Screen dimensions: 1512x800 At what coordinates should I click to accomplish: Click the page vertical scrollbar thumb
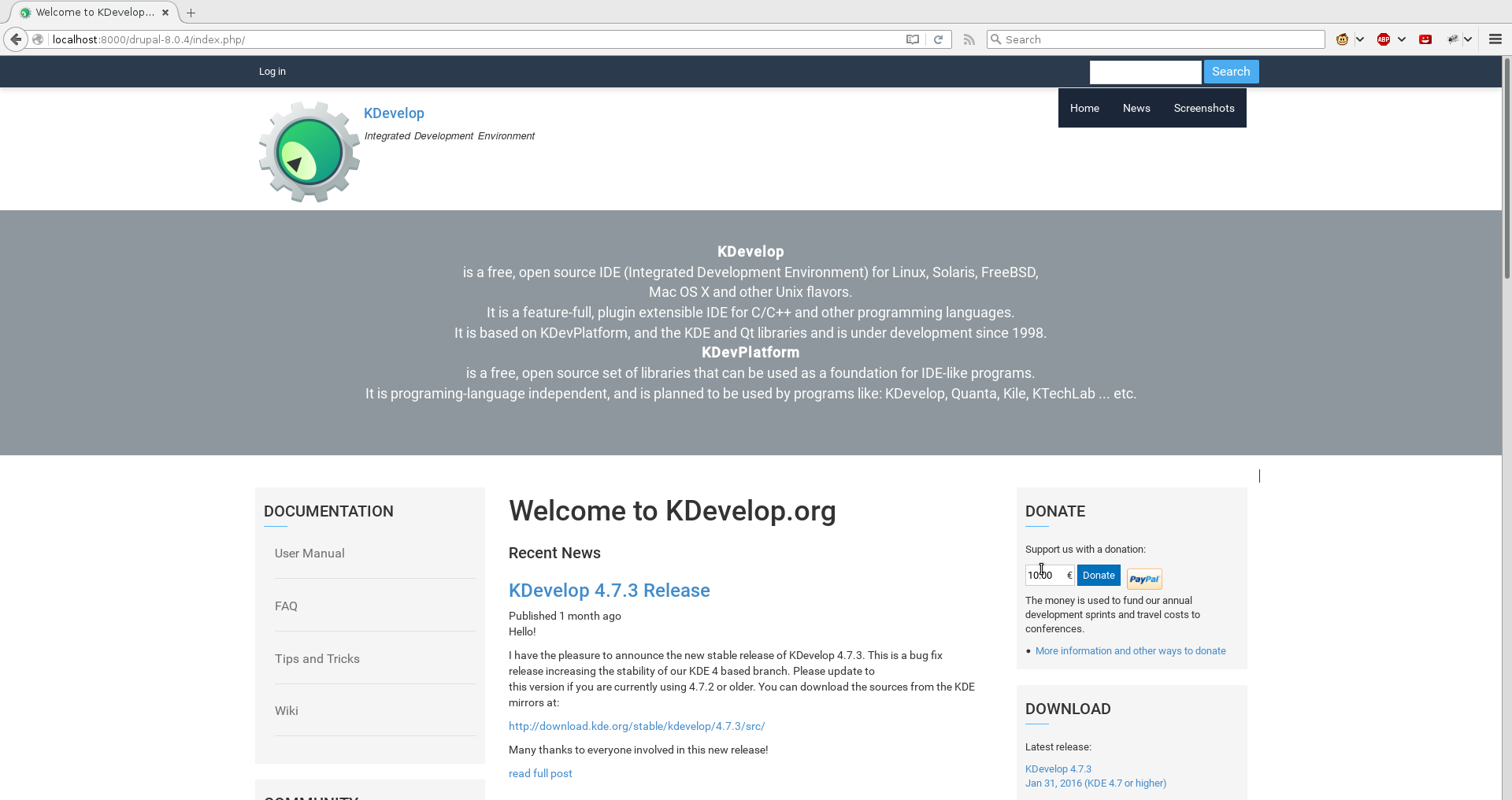[1506, 168]
